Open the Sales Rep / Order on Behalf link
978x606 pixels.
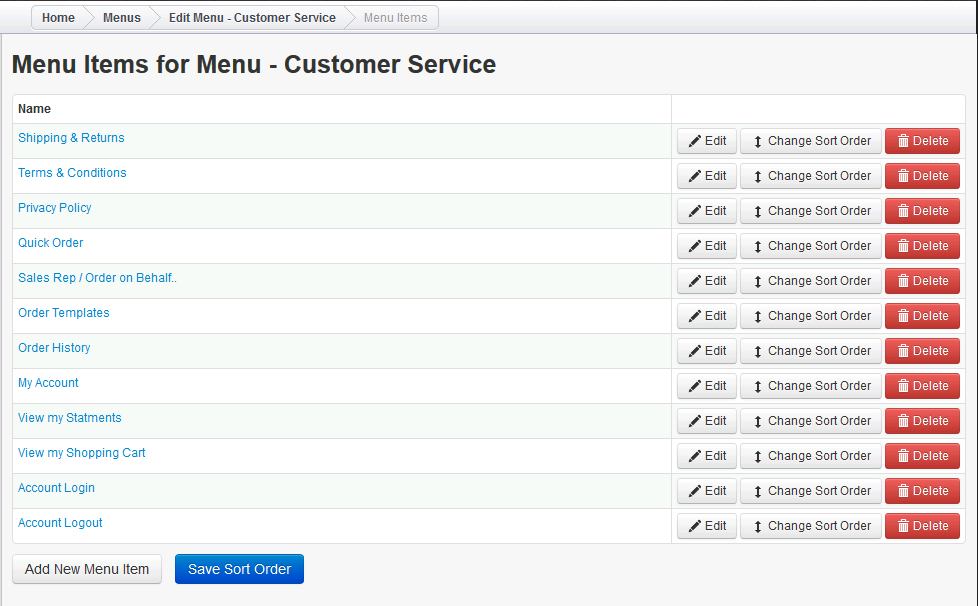[x=97, y=278]
